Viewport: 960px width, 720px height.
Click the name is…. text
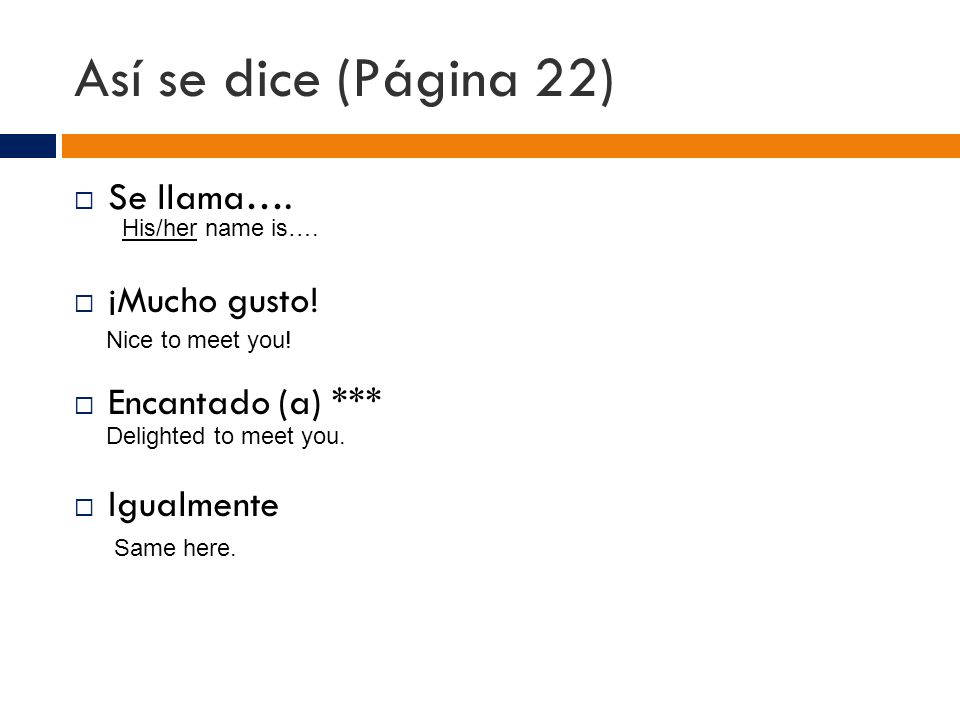[x=261, y=228]
